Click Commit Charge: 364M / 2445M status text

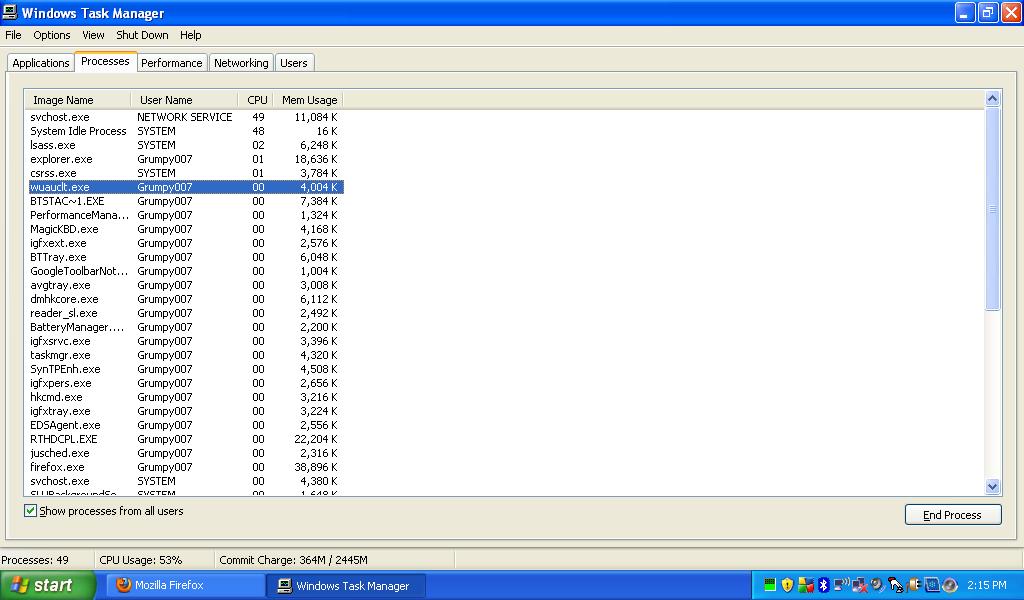293,560
